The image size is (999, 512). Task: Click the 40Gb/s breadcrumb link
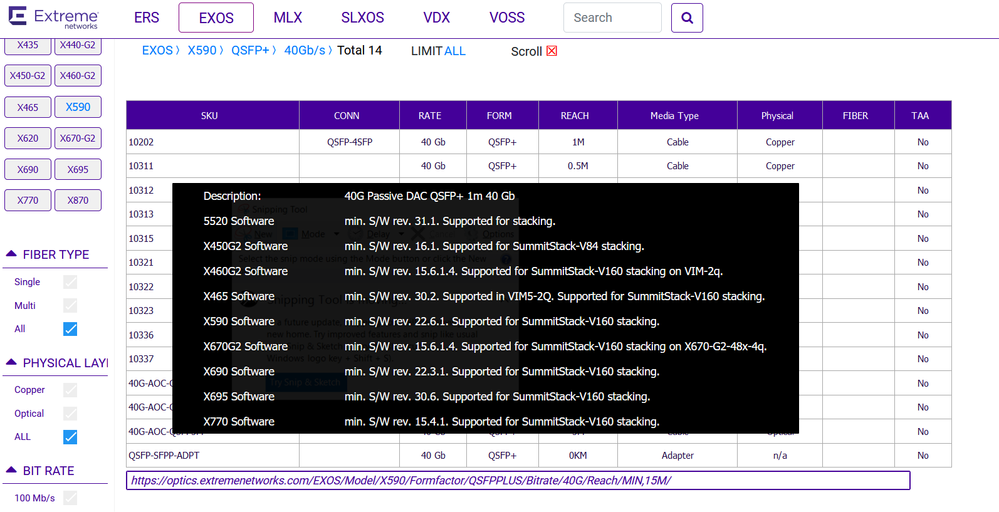tap(305, 50)
